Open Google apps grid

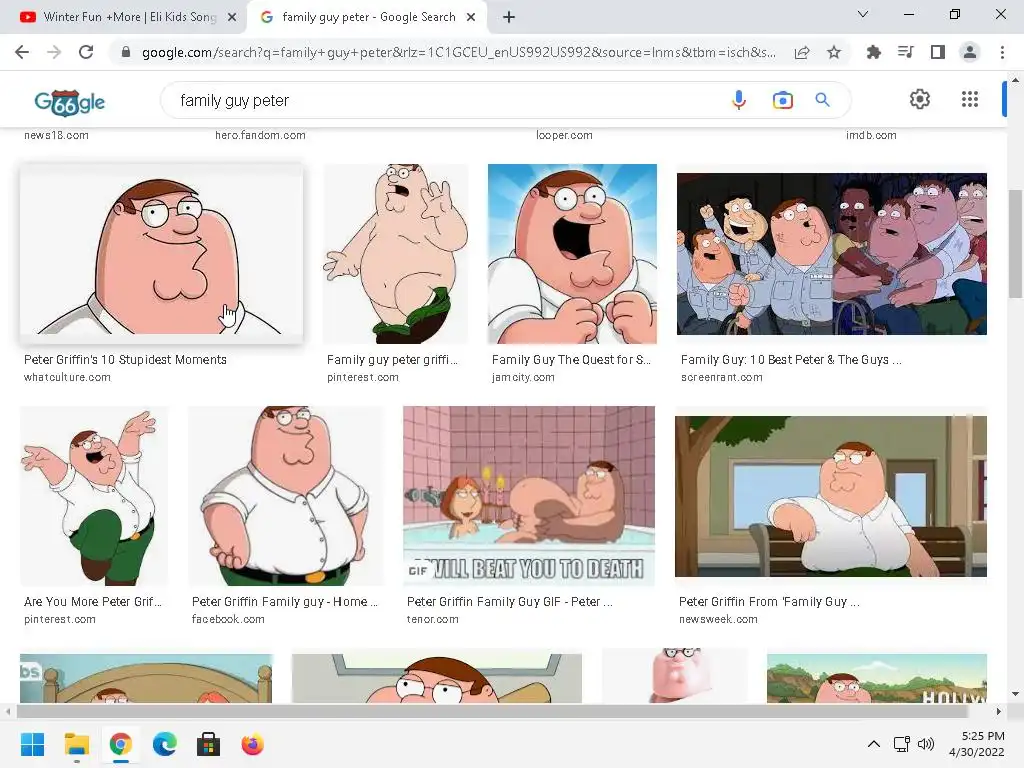(x=970, y=99)
